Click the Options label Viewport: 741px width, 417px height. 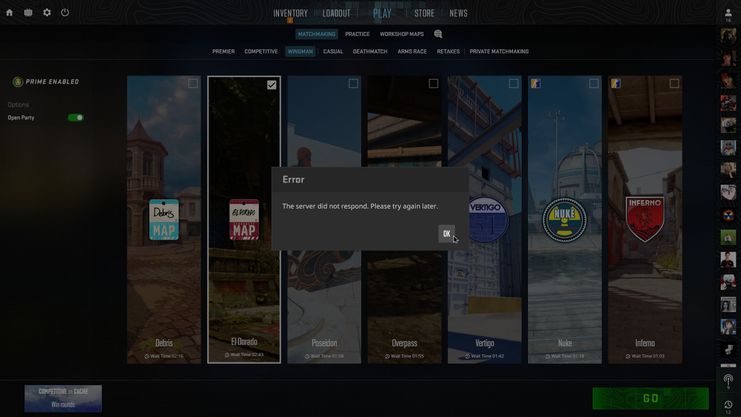(18, 104)
